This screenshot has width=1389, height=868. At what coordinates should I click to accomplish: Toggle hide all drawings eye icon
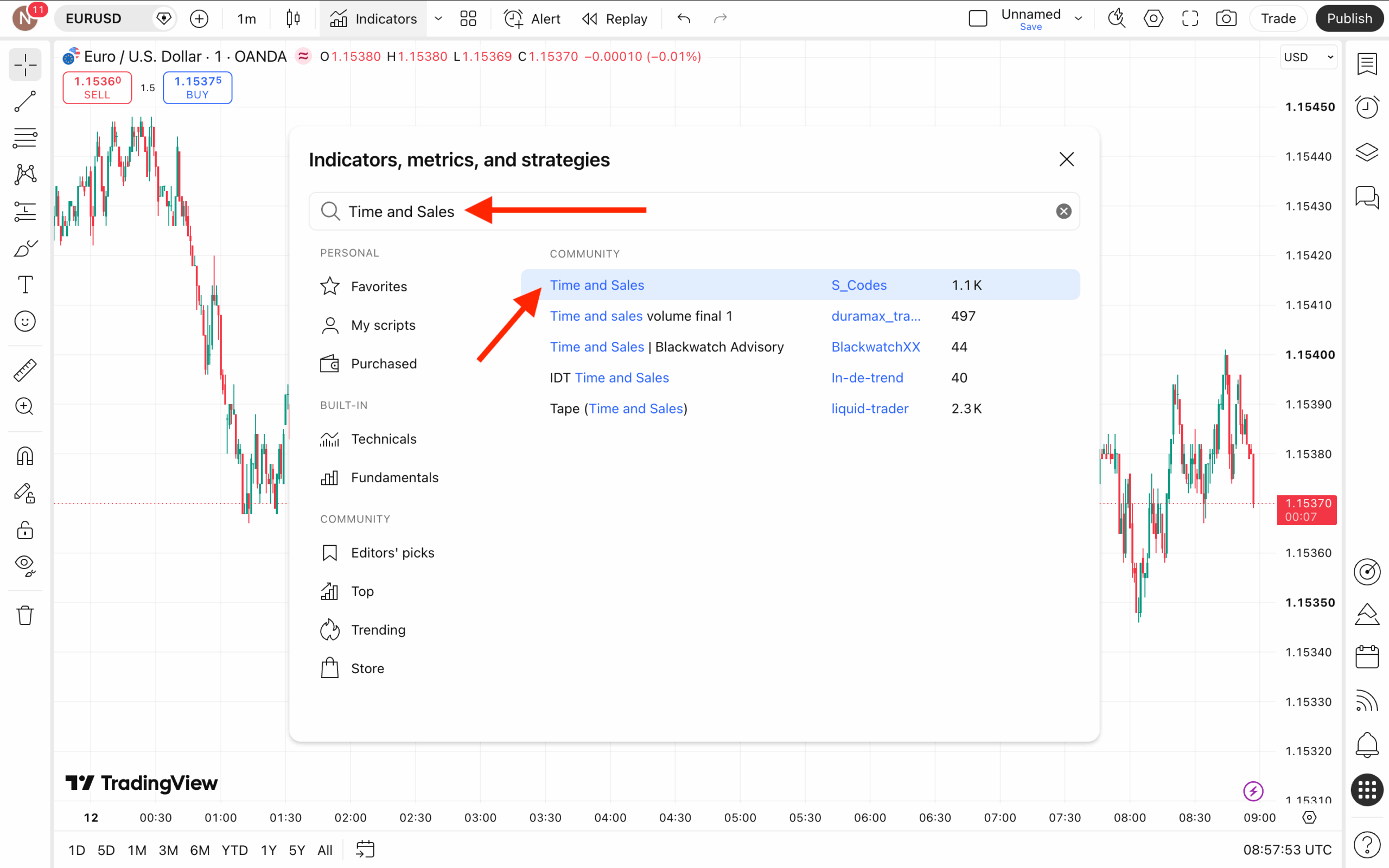pos(24,566)
